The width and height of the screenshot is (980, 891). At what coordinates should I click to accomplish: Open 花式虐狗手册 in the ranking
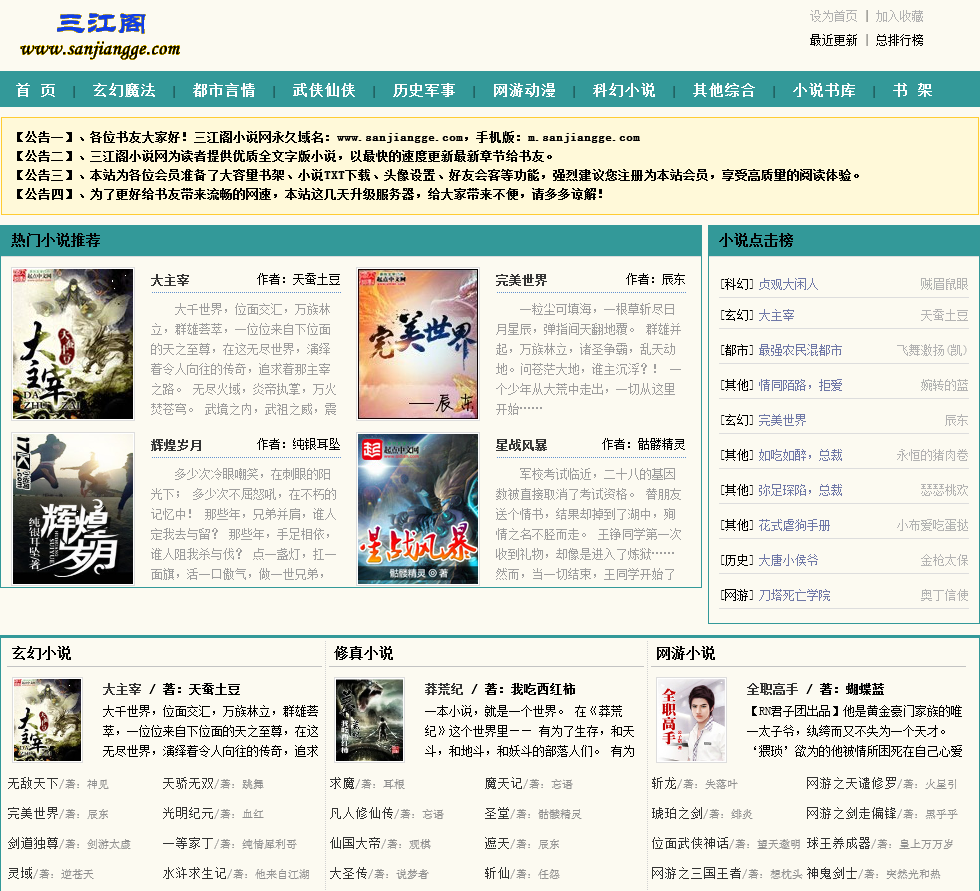pos(794,525)
